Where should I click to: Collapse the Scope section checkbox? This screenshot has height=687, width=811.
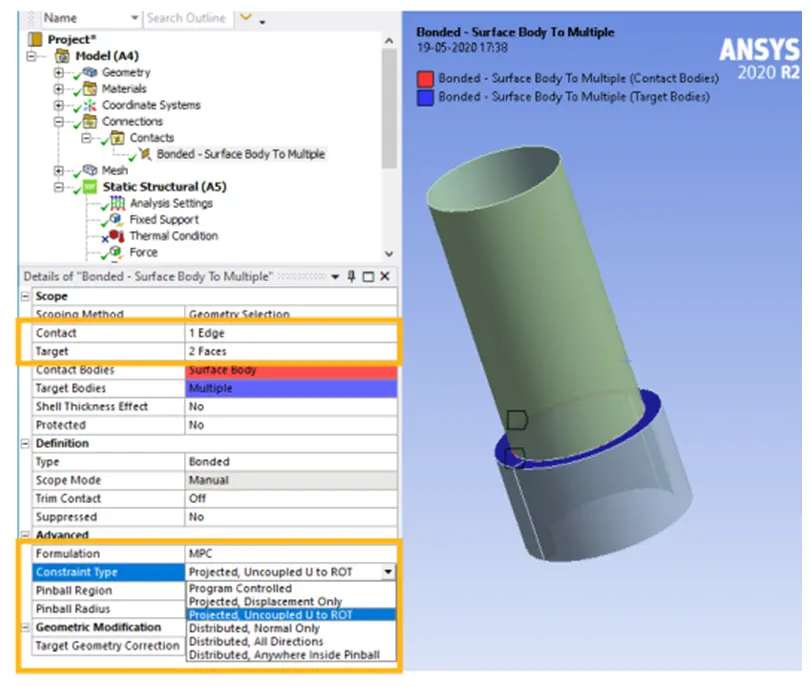click(x=25, y=296)
